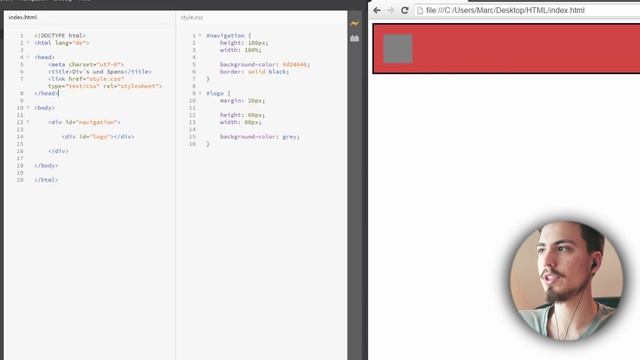Click the circular webcam overlay thumbnail

click(x=566, y=280)
